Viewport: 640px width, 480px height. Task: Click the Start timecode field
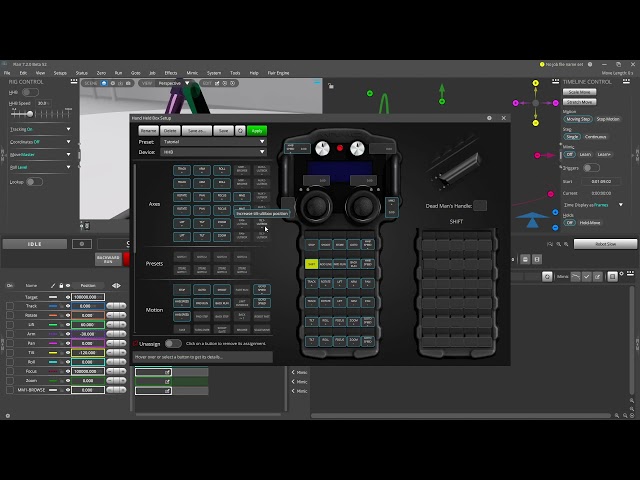click(x=601, y=182)
